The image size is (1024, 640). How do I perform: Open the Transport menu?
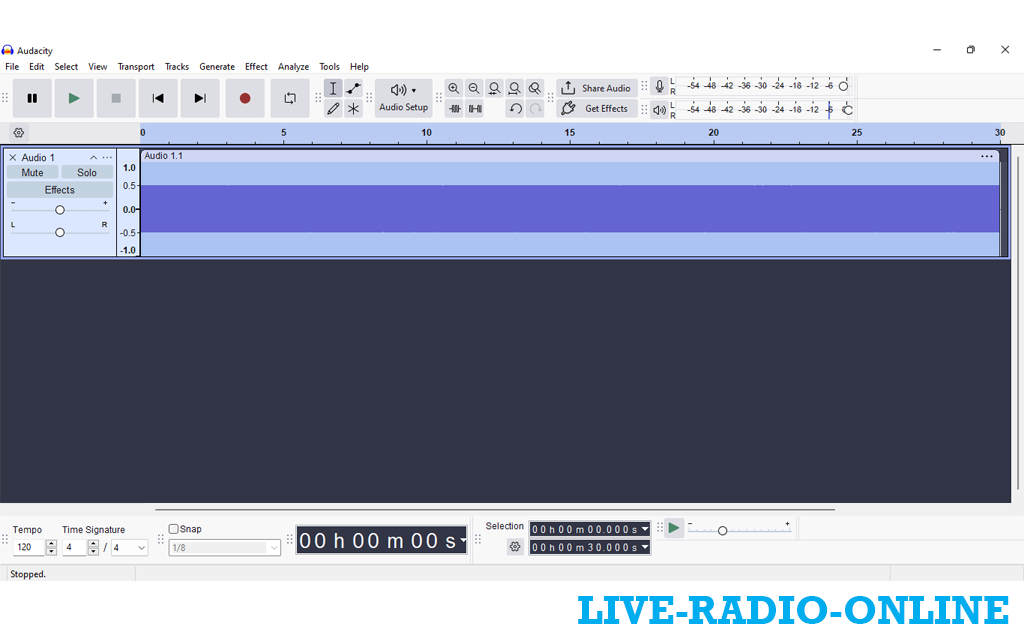[136, 67]
